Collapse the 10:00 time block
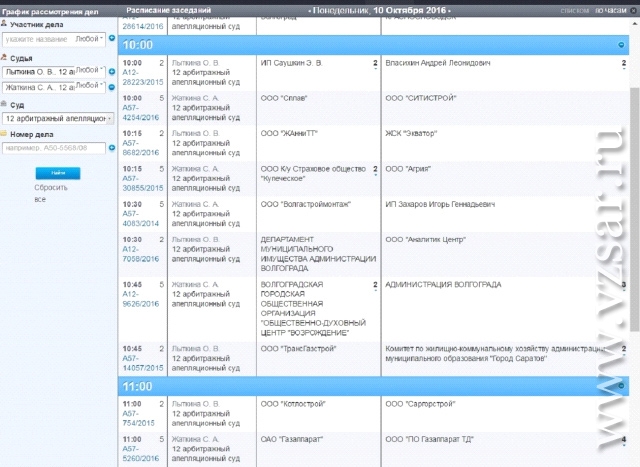Image resolution: width=640 pixels, height=467 pixels. [x=622, y=46]
